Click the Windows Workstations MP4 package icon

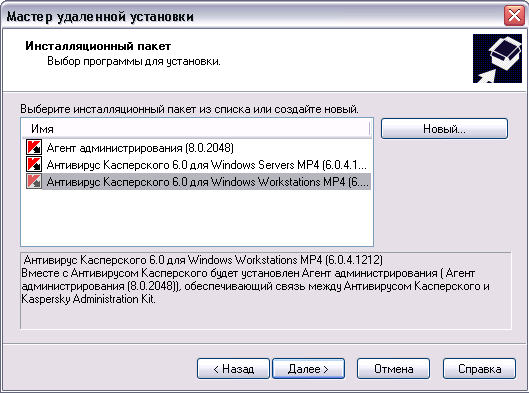pos(34,181)
